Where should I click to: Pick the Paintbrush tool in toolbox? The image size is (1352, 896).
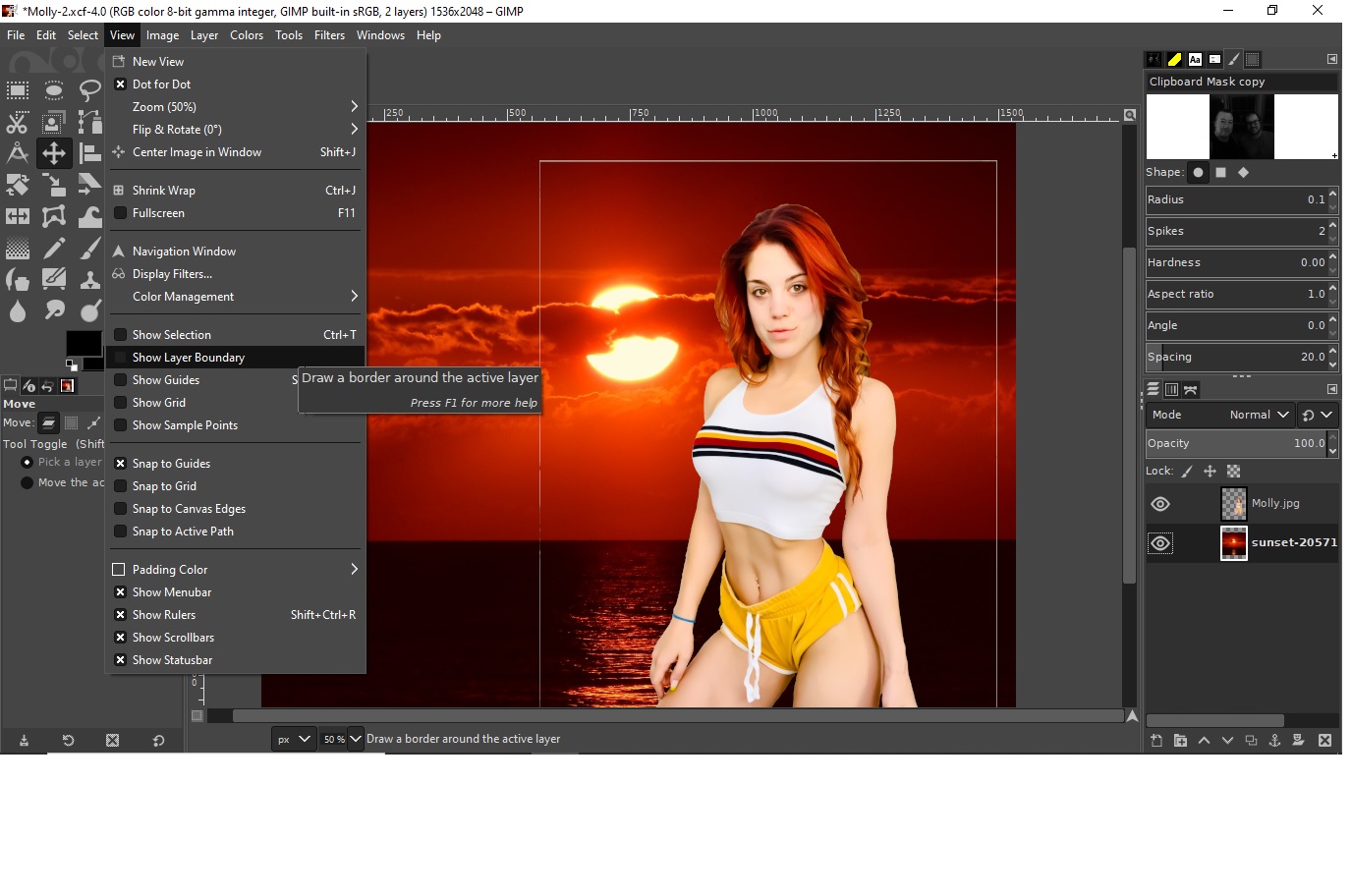pos(89,249)
